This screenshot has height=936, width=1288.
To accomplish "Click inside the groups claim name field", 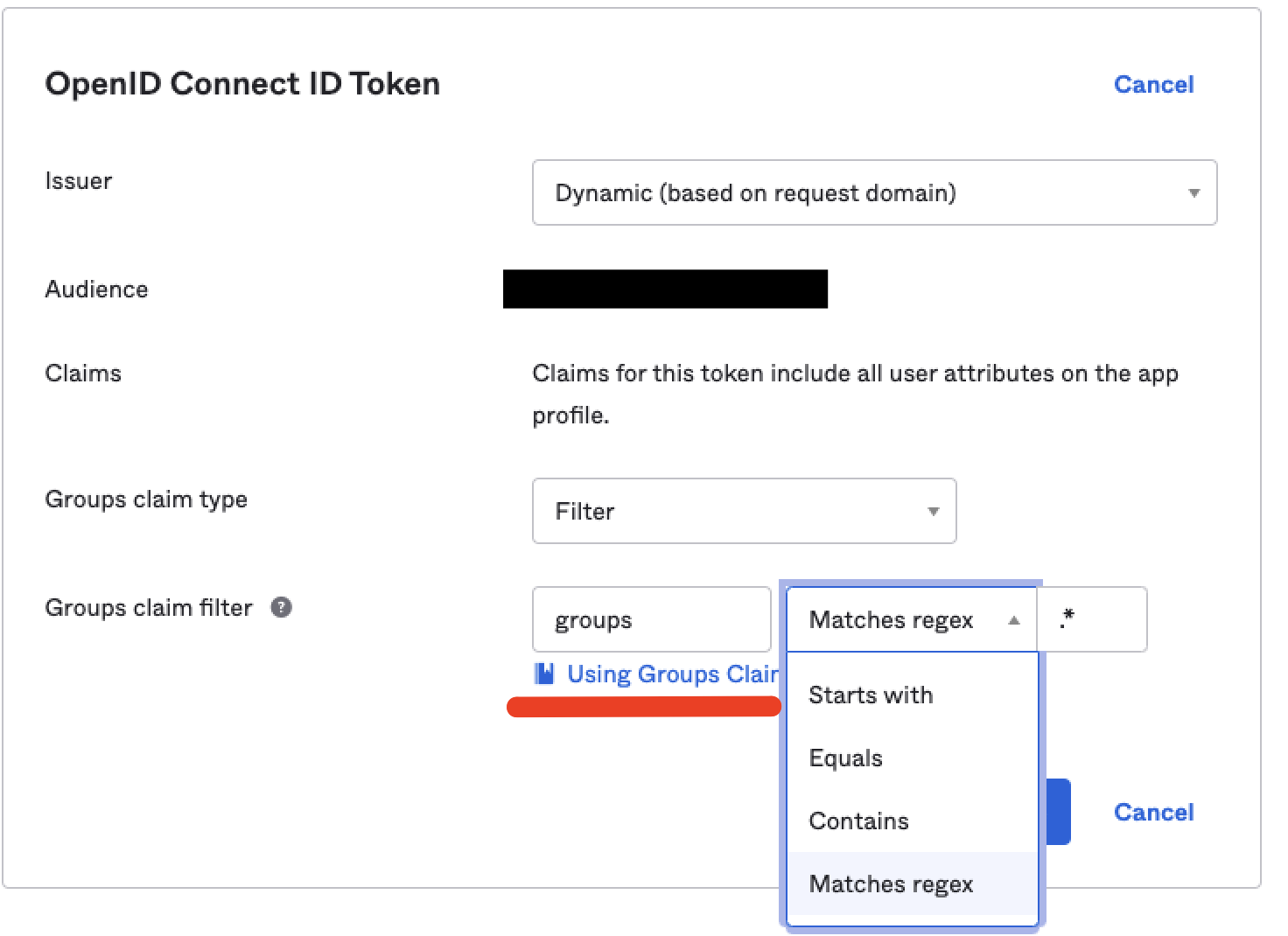I will (x=651, y=619).
